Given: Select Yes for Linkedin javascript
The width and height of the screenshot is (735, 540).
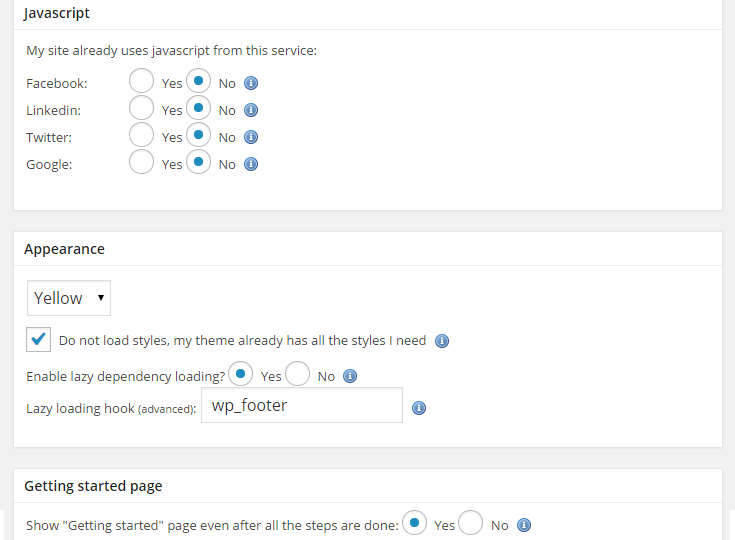Looking at the screenshot, I should [x=142, y=108].
